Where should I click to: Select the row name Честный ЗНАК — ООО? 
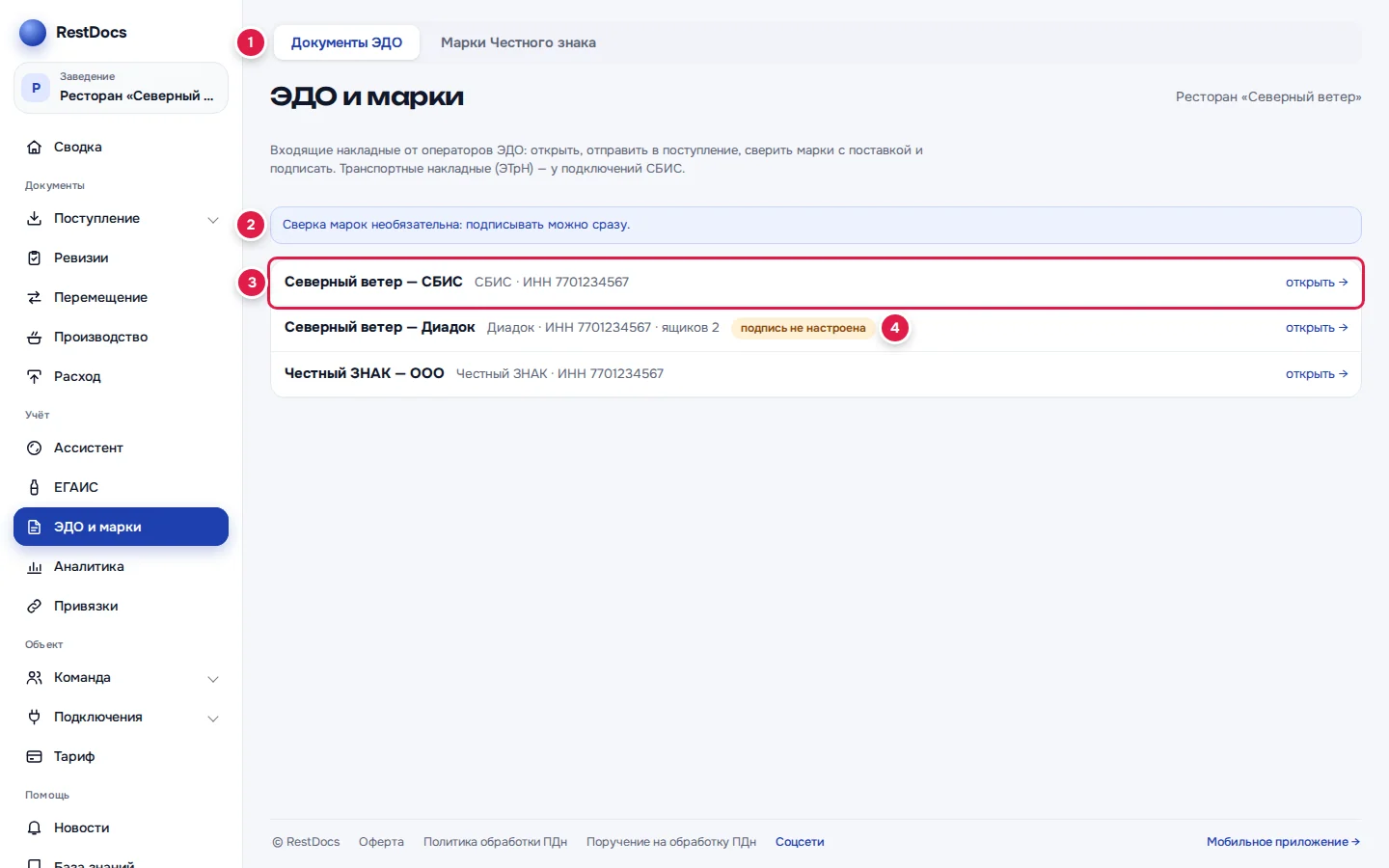click(364, 373)
